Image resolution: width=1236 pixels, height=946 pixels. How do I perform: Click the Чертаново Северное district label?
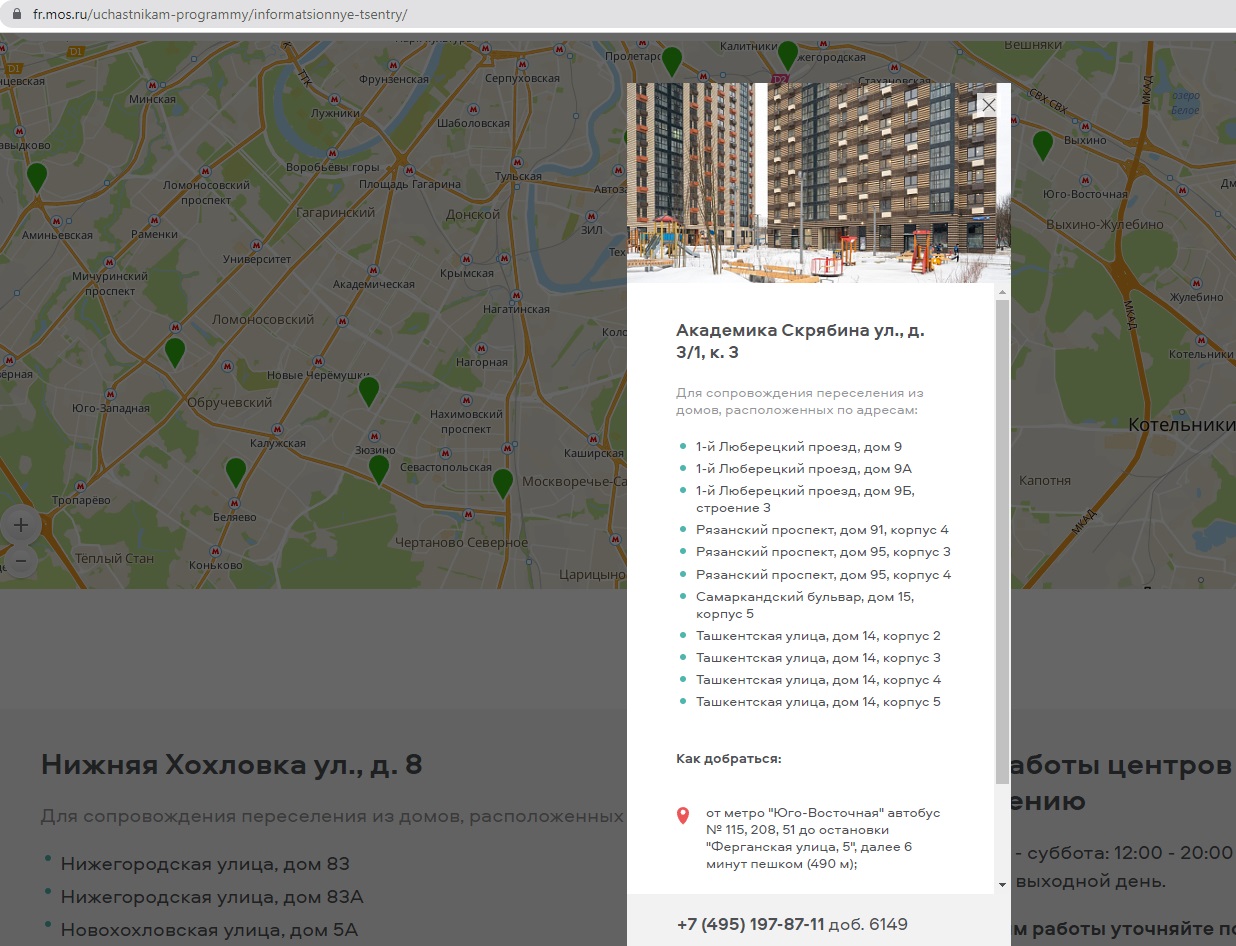461,543
